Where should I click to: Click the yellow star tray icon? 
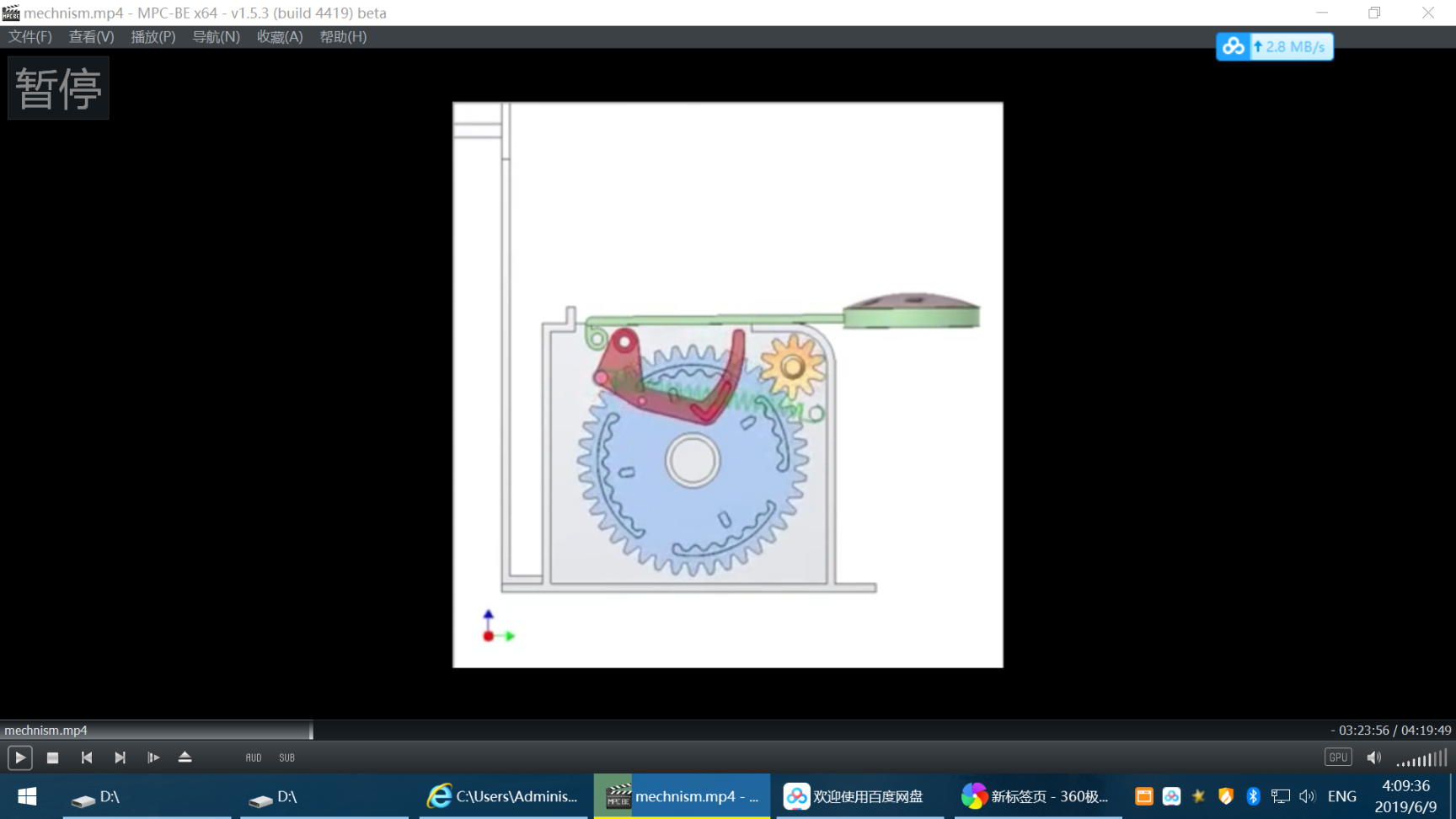(1198, 796)
